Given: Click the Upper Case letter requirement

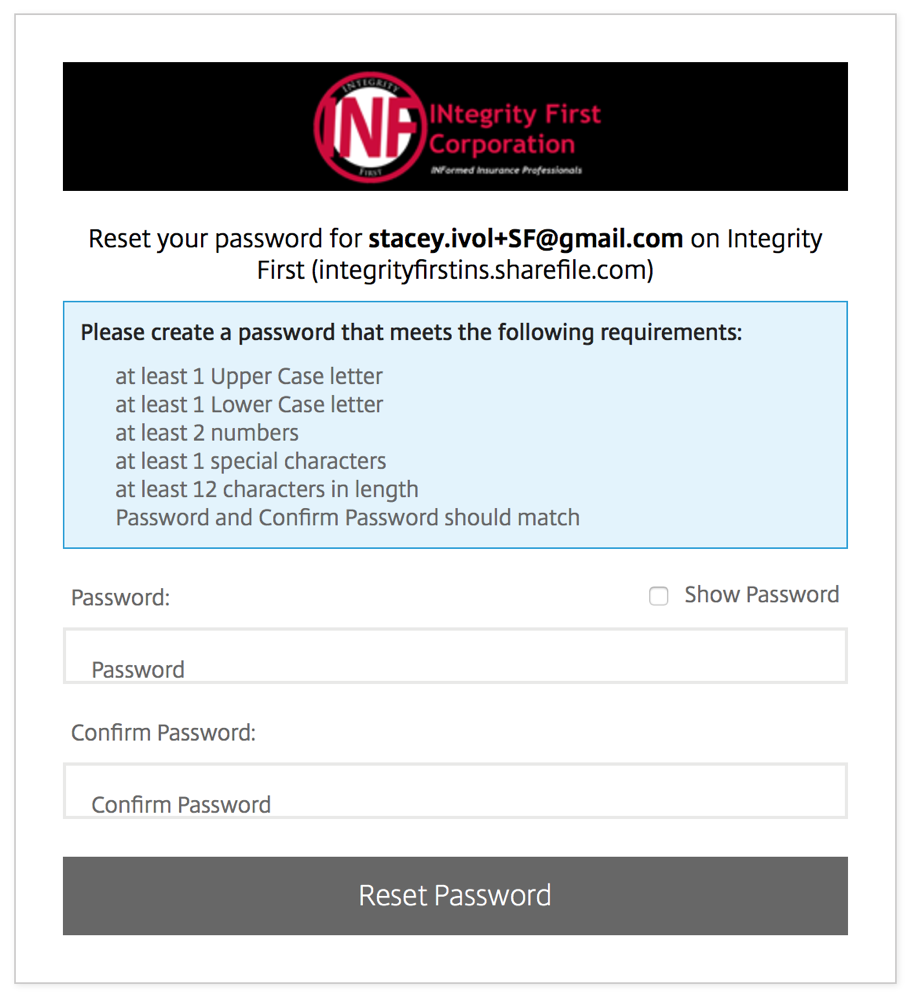Looking at the screenshot, I should point(249,376).
